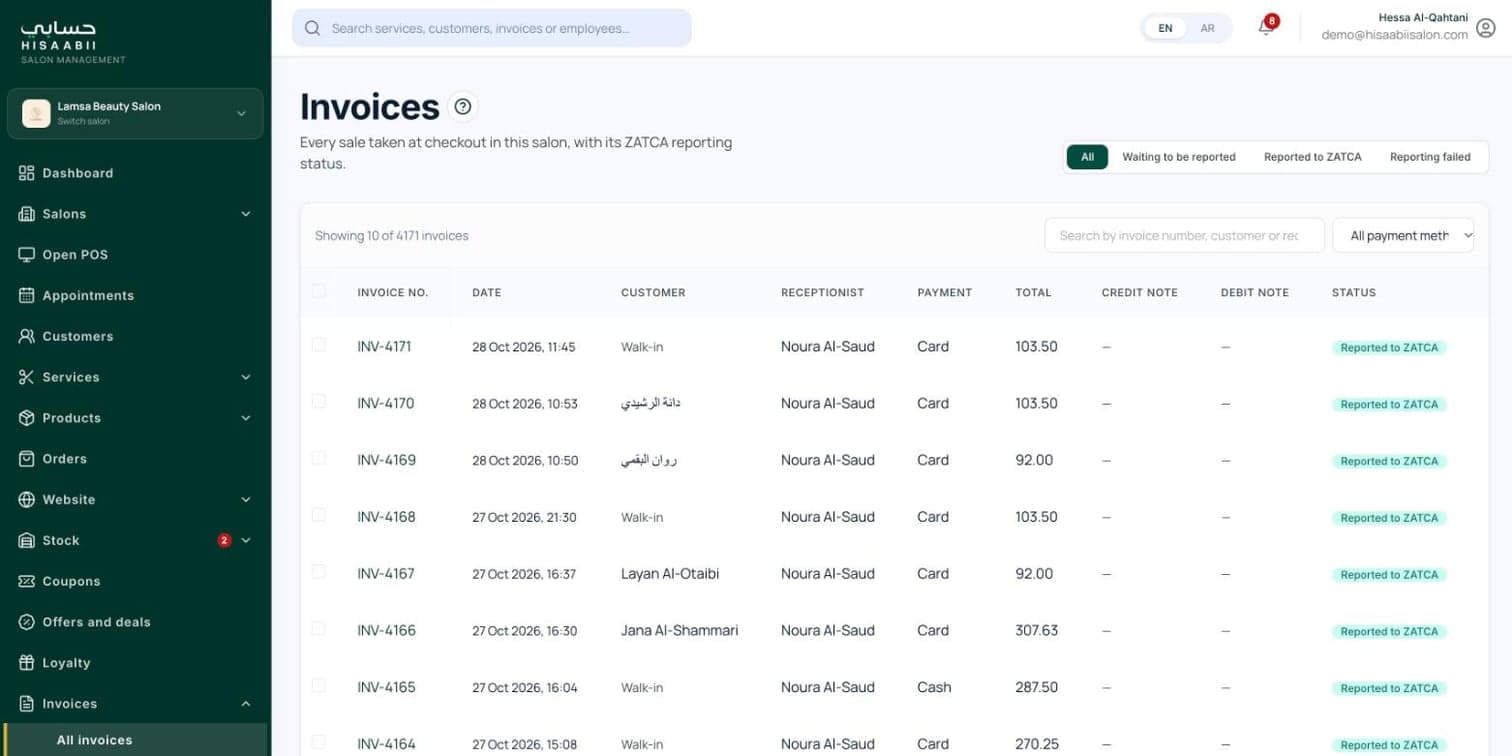
Task: Check the box for invoice INV-4168
Action: pyautogui.click(x=319, y=515)
